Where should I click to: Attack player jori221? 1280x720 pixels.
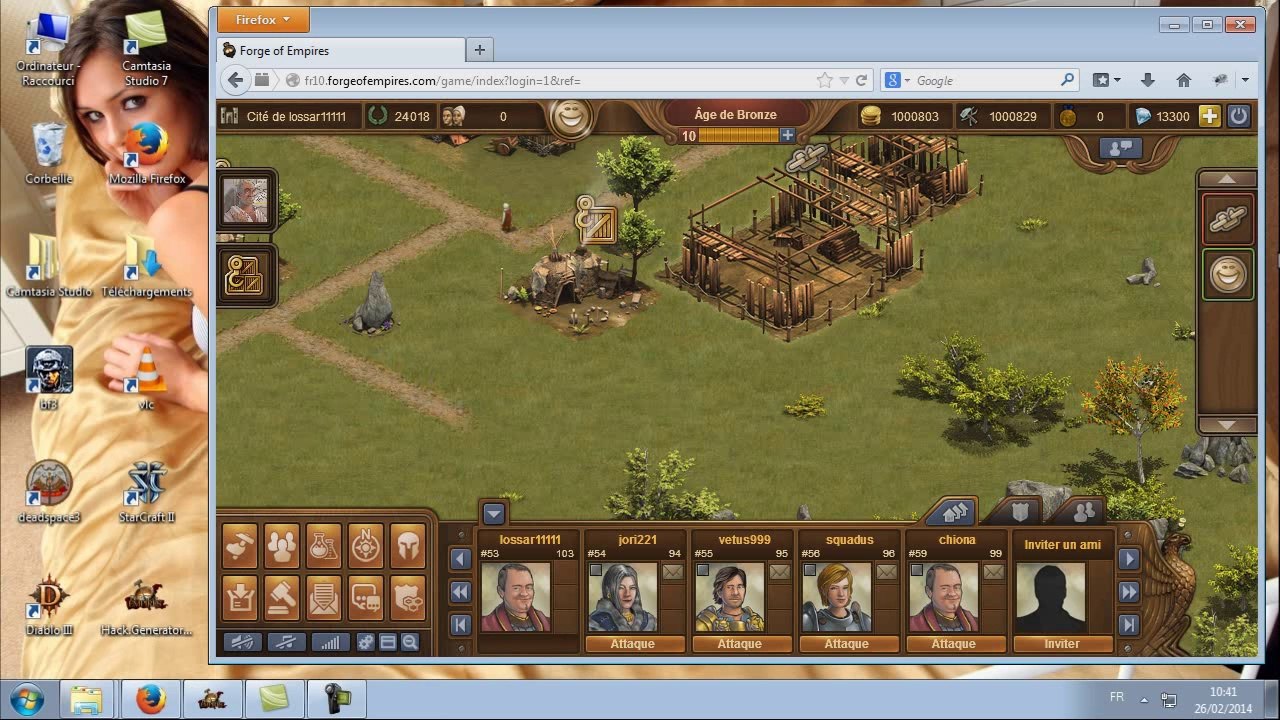point(633,644)
